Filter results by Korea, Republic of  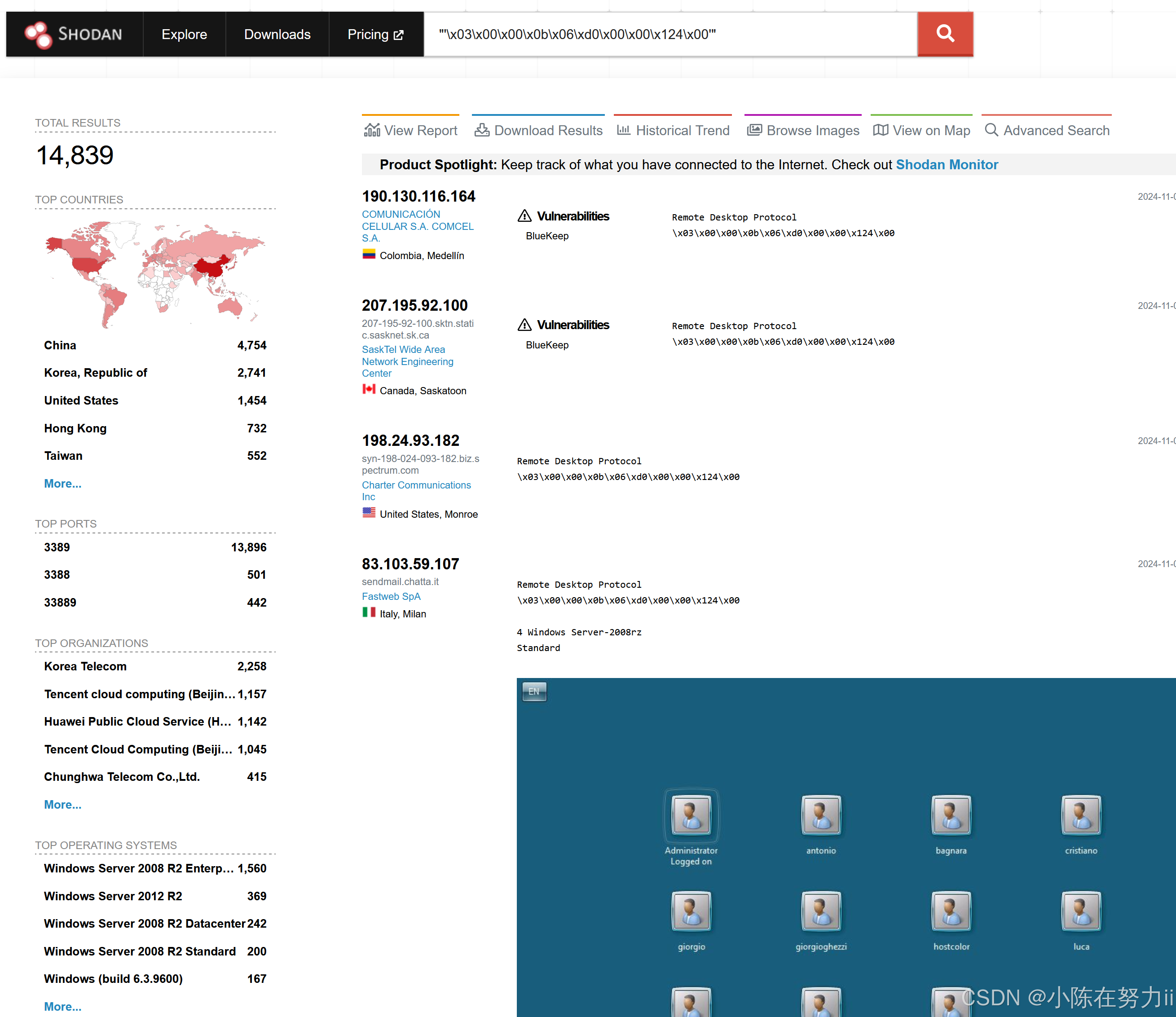coord(155,373)
